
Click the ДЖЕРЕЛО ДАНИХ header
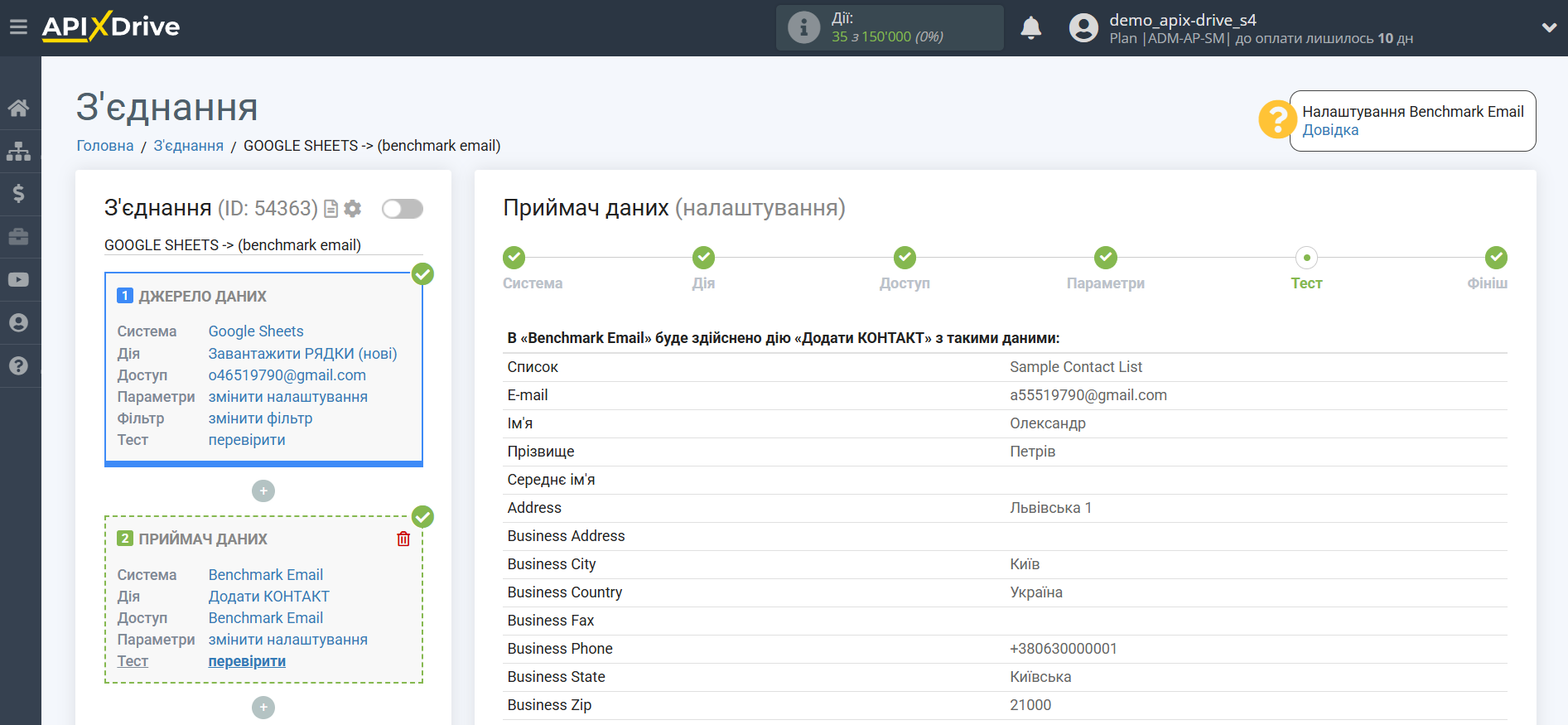[x=202, y=297]
